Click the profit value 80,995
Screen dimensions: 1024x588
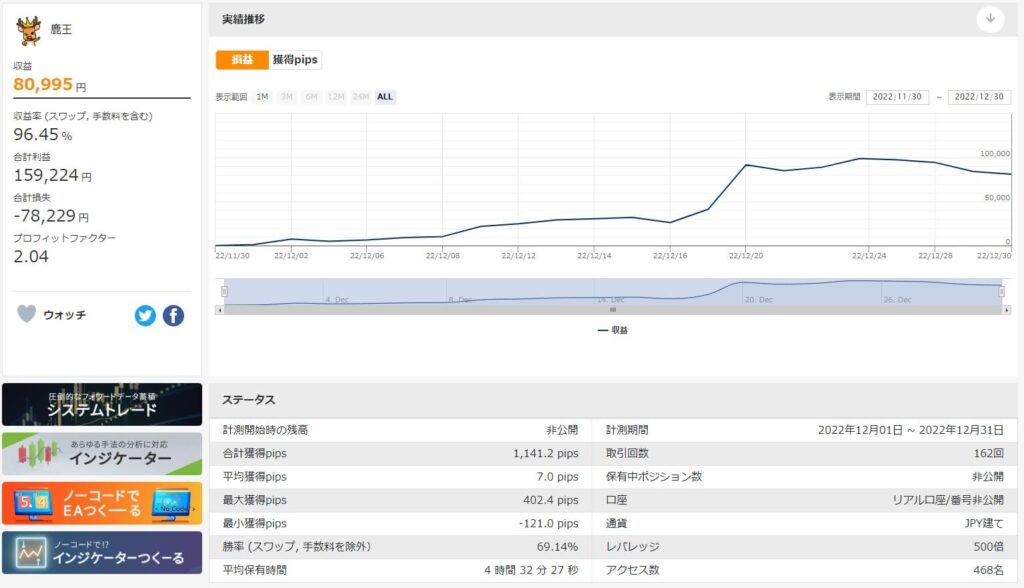tap(43, 84)
